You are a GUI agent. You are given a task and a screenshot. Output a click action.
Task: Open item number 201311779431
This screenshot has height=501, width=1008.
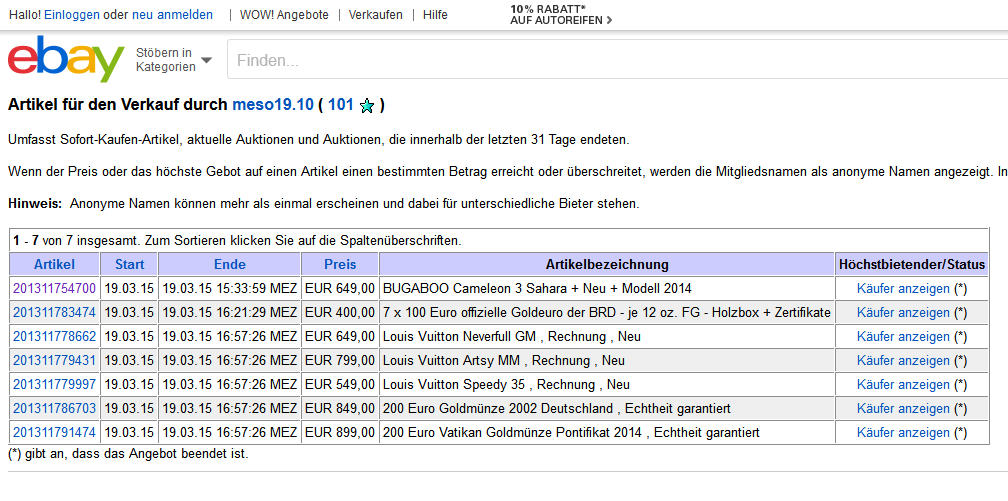[55, 360]
